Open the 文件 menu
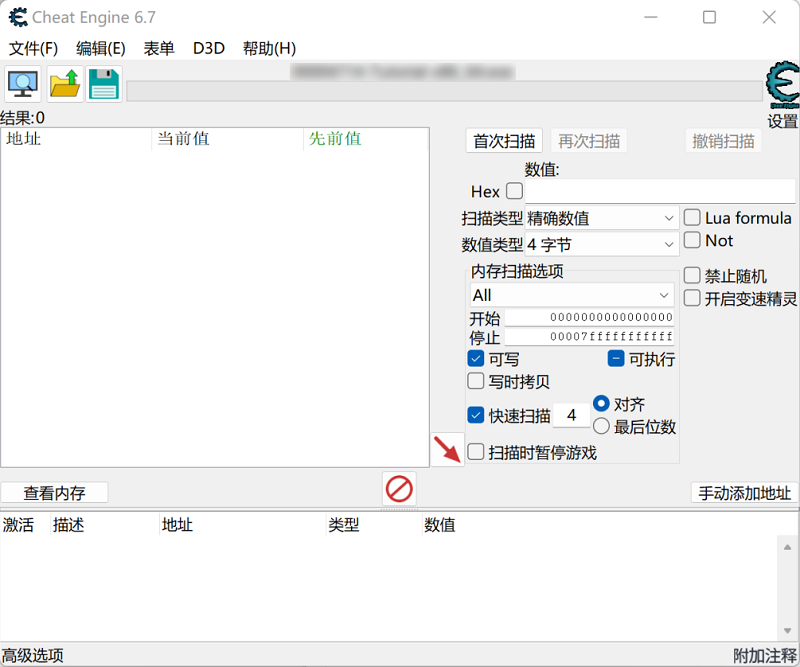Screen dimensions: 800x667 (33, 47)
